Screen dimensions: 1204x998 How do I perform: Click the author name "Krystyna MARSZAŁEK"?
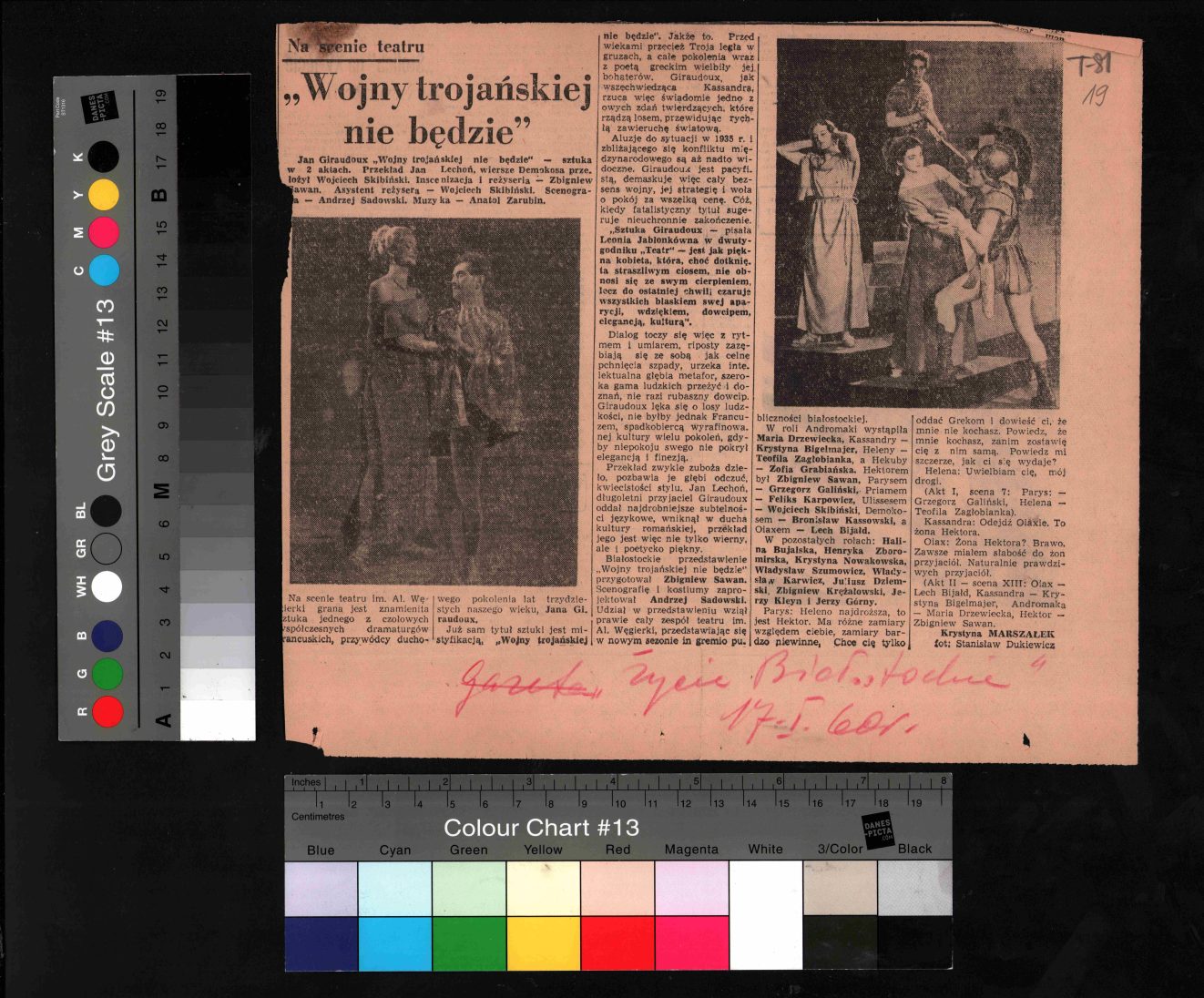[996, 633]
